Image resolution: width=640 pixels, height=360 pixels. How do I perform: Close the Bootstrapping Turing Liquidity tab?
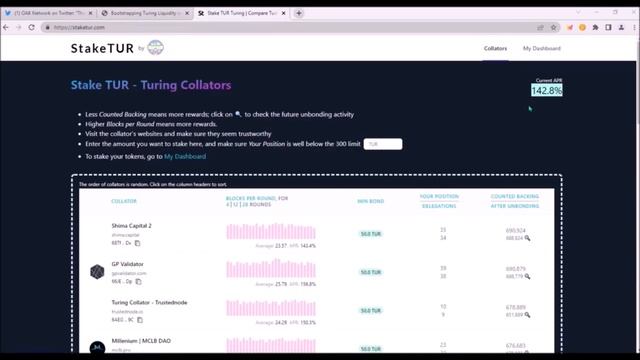[187, 13]
